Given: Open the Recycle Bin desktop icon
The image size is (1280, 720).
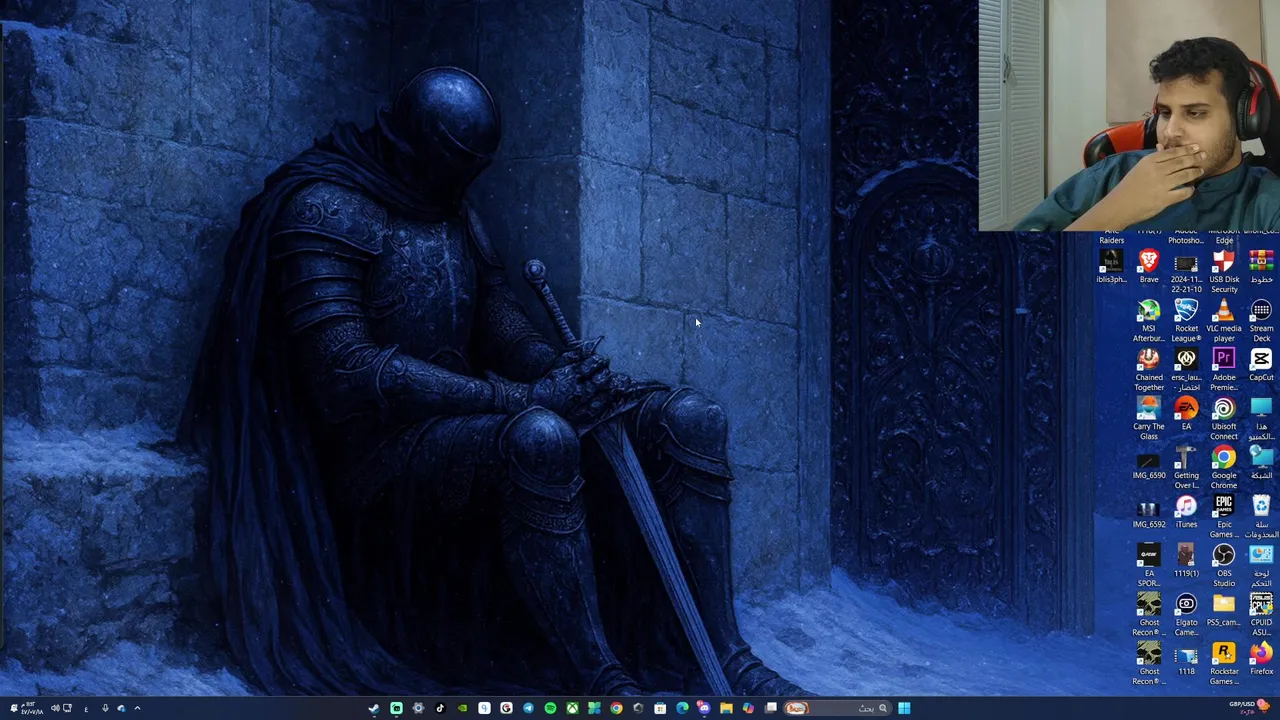Looking at the screenshot, I should point(1261,516).
